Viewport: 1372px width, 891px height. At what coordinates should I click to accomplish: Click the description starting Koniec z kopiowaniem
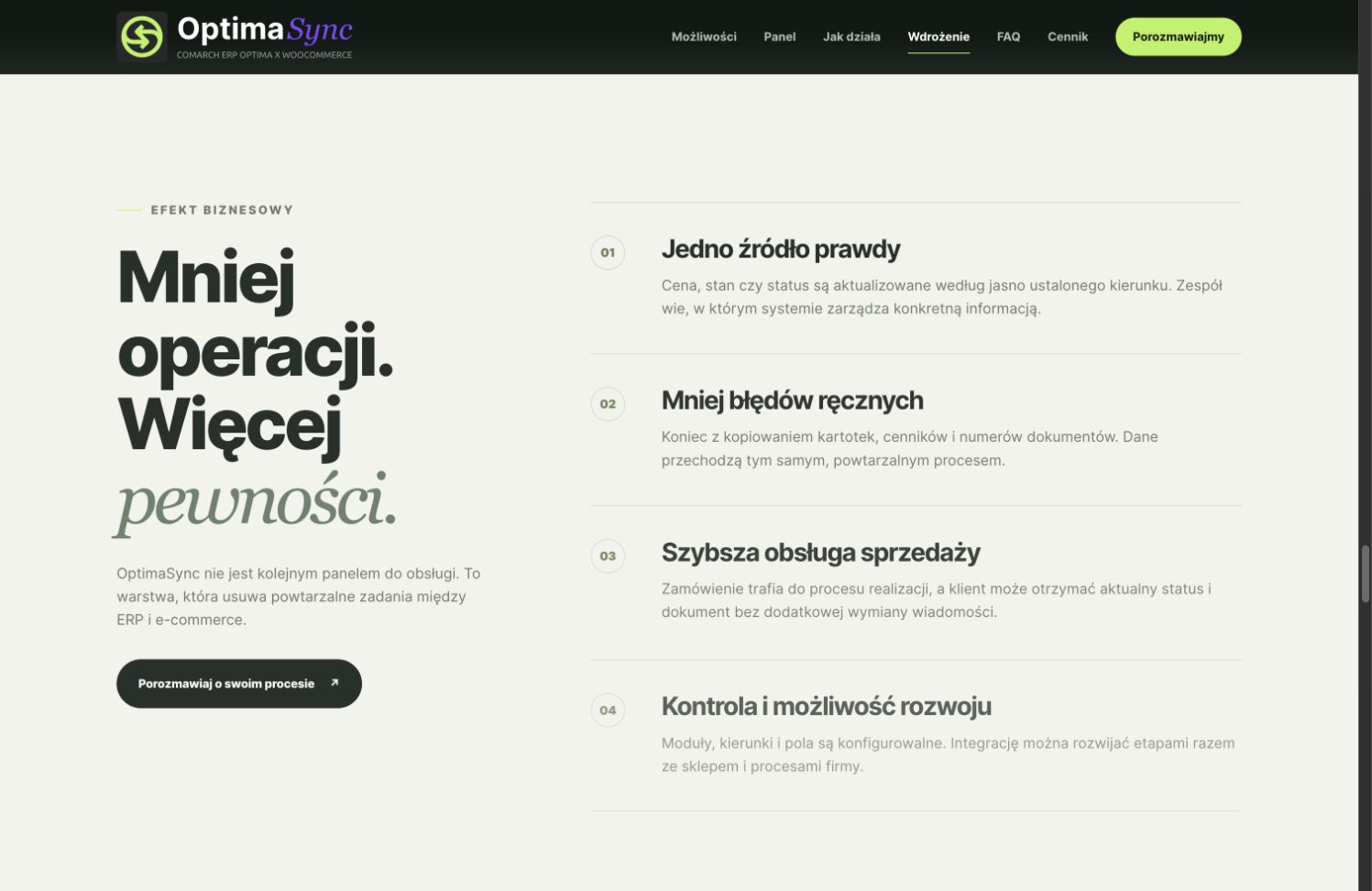[x=910, y=448]
